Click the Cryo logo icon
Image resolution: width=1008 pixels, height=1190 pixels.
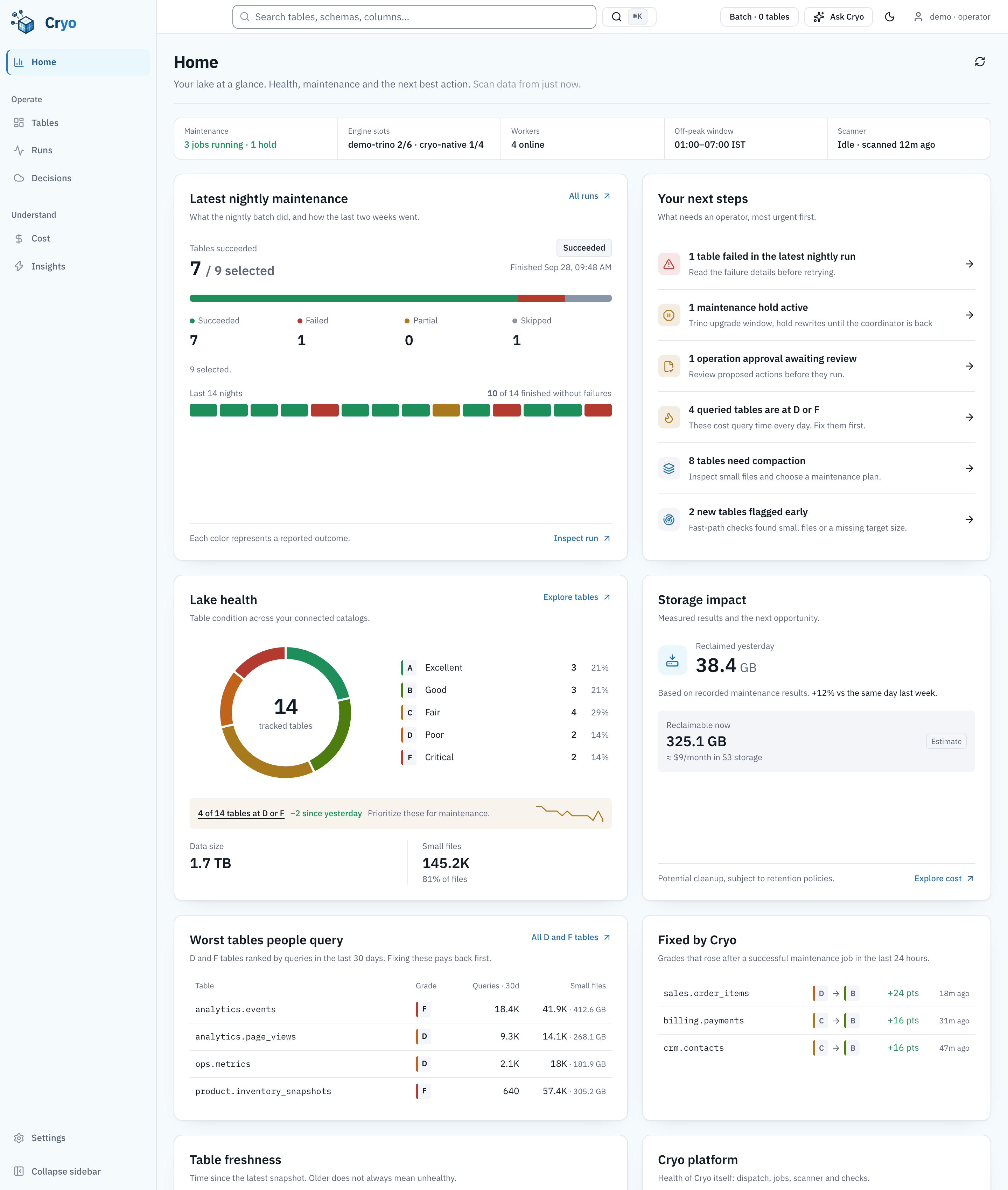[x=23, y=22]
